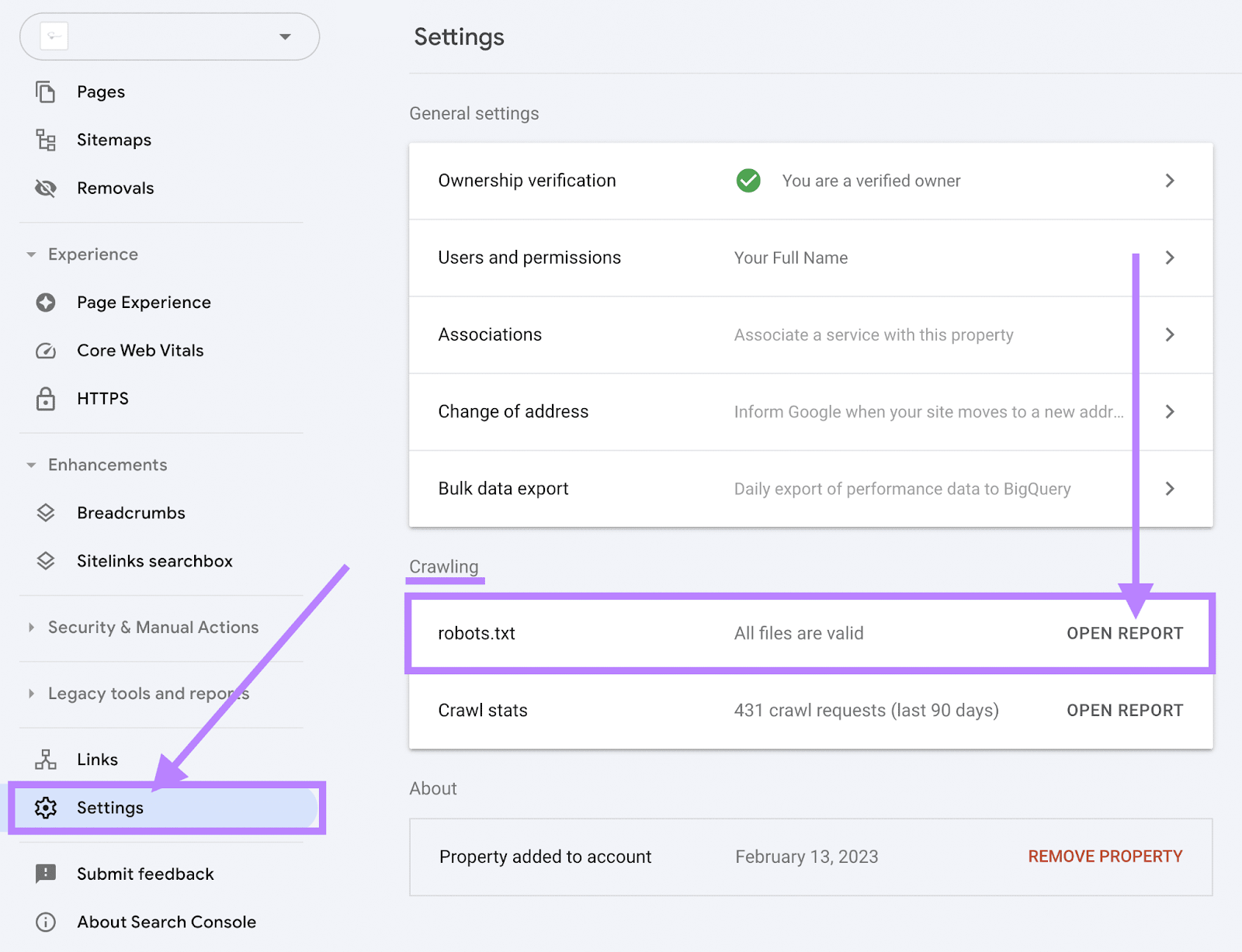Open Breadcrumbs enhancement report
This screenshot has width=1242, height=952.
click(131, 513)
